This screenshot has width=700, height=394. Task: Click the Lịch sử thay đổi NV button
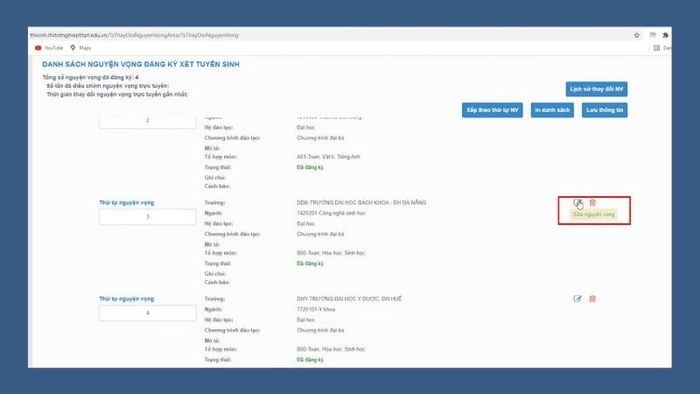pos(596,89)
